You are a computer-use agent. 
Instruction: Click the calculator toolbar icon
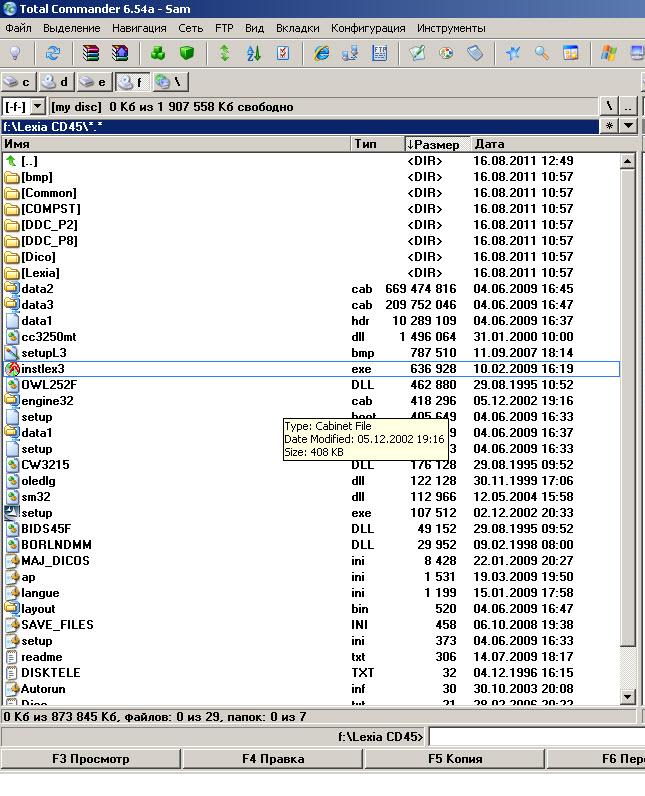coord(476,53)
